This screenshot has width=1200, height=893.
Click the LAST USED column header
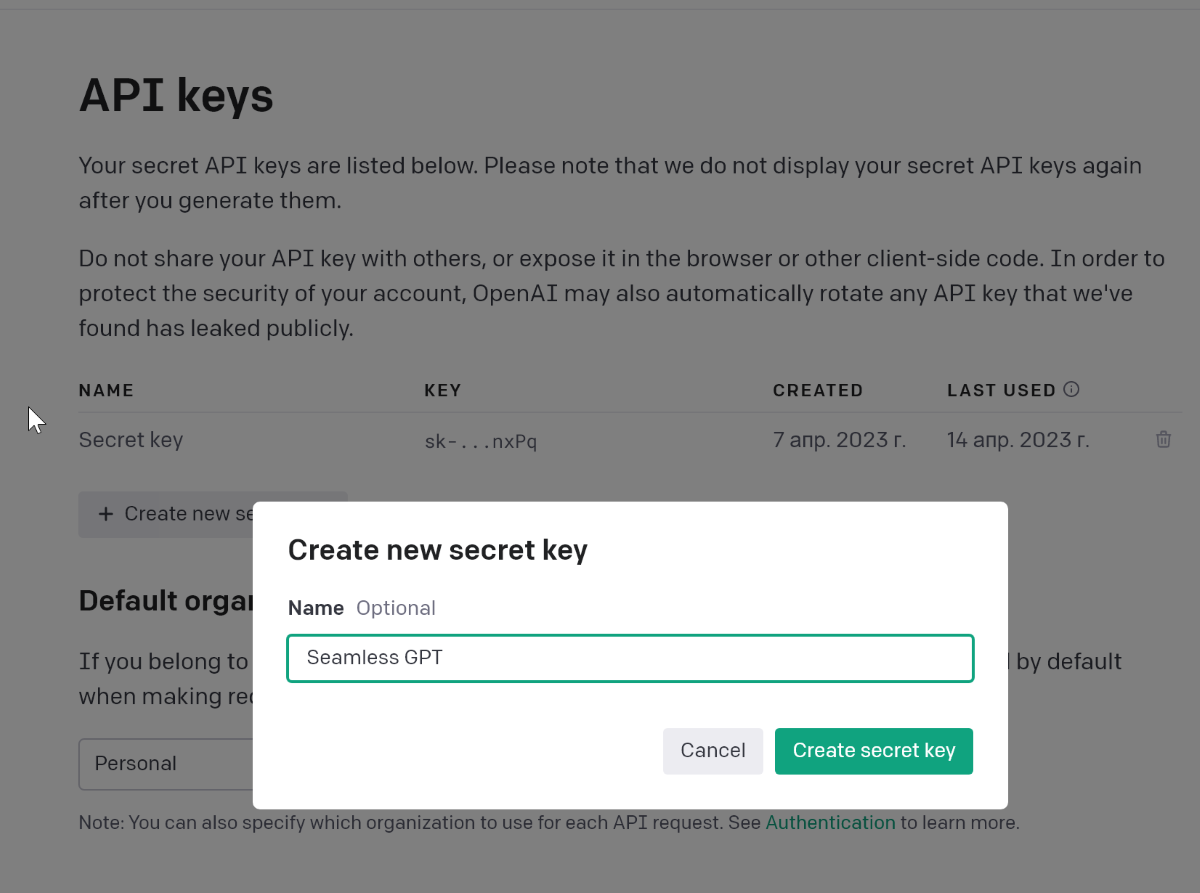tap(1002, 390)
